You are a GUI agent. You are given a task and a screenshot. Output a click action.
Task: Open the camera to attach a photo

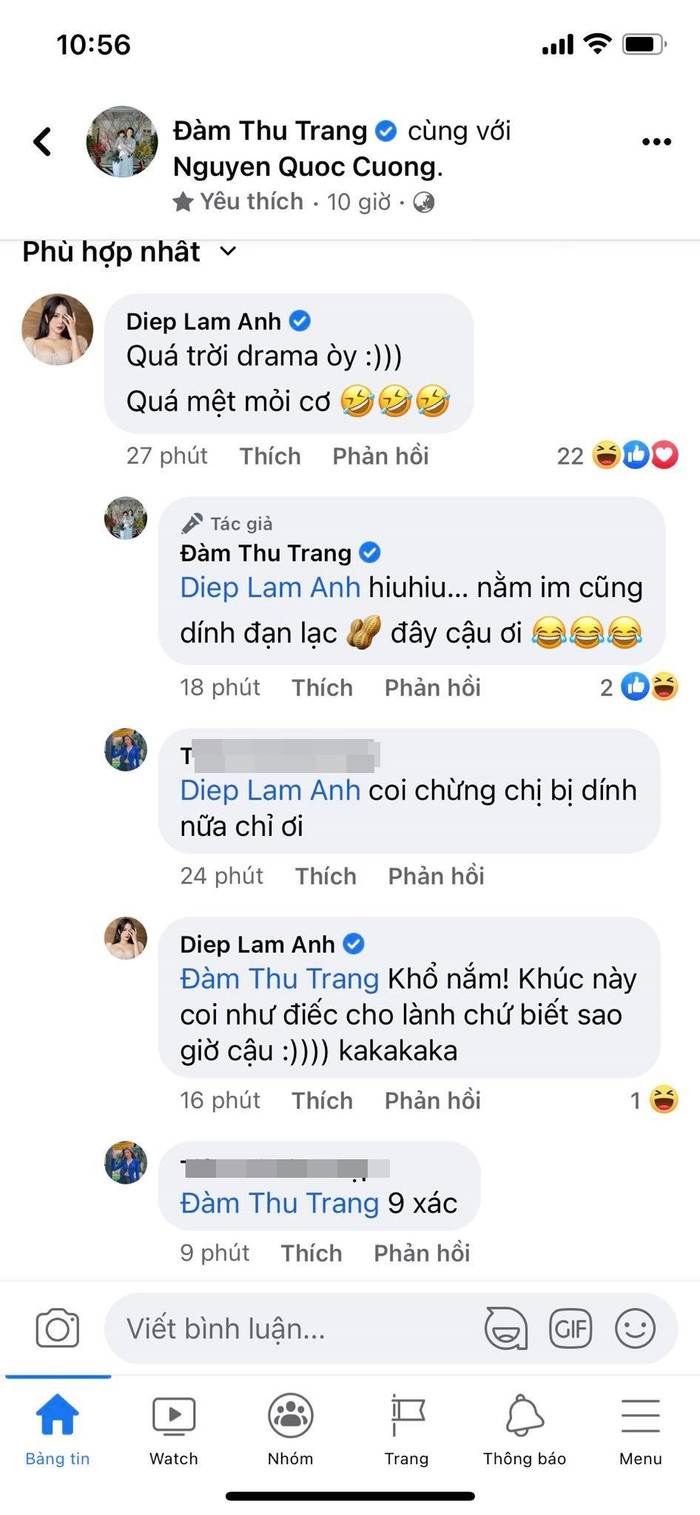(x=57, y=1328)
